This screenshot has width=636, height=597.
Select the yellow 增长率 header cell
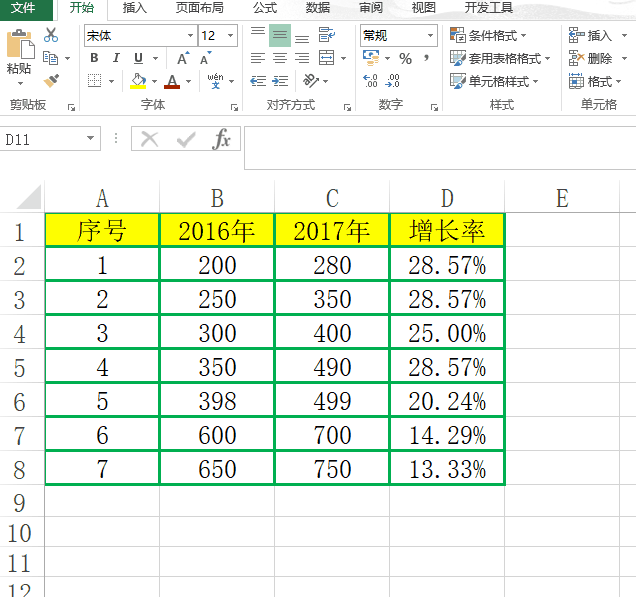pyautogui.click(x=447, y=231)
